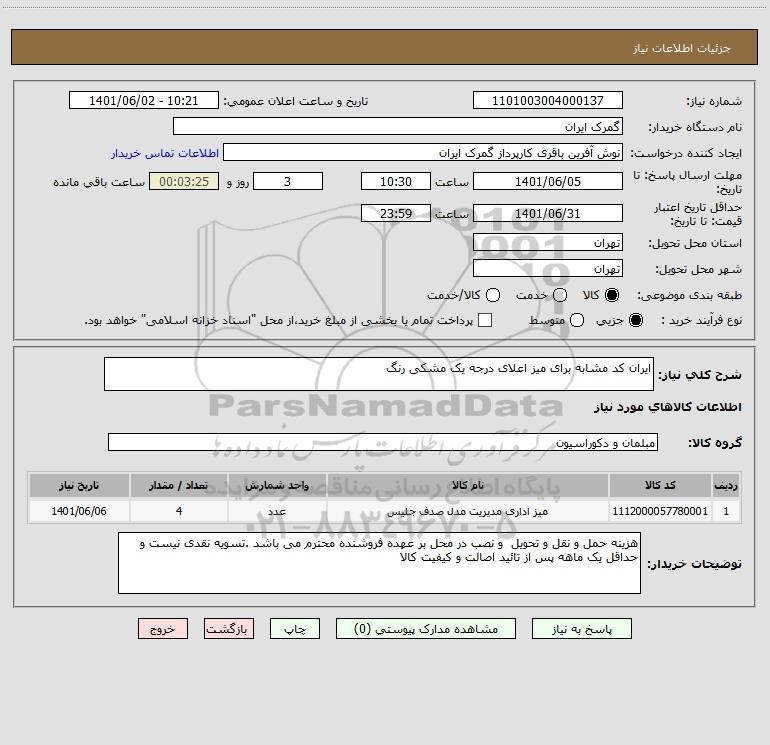This screenshot has width=770, height=745.
Task: Click the تعداد / مقدار column header
Action: click(x=179, y=485)
